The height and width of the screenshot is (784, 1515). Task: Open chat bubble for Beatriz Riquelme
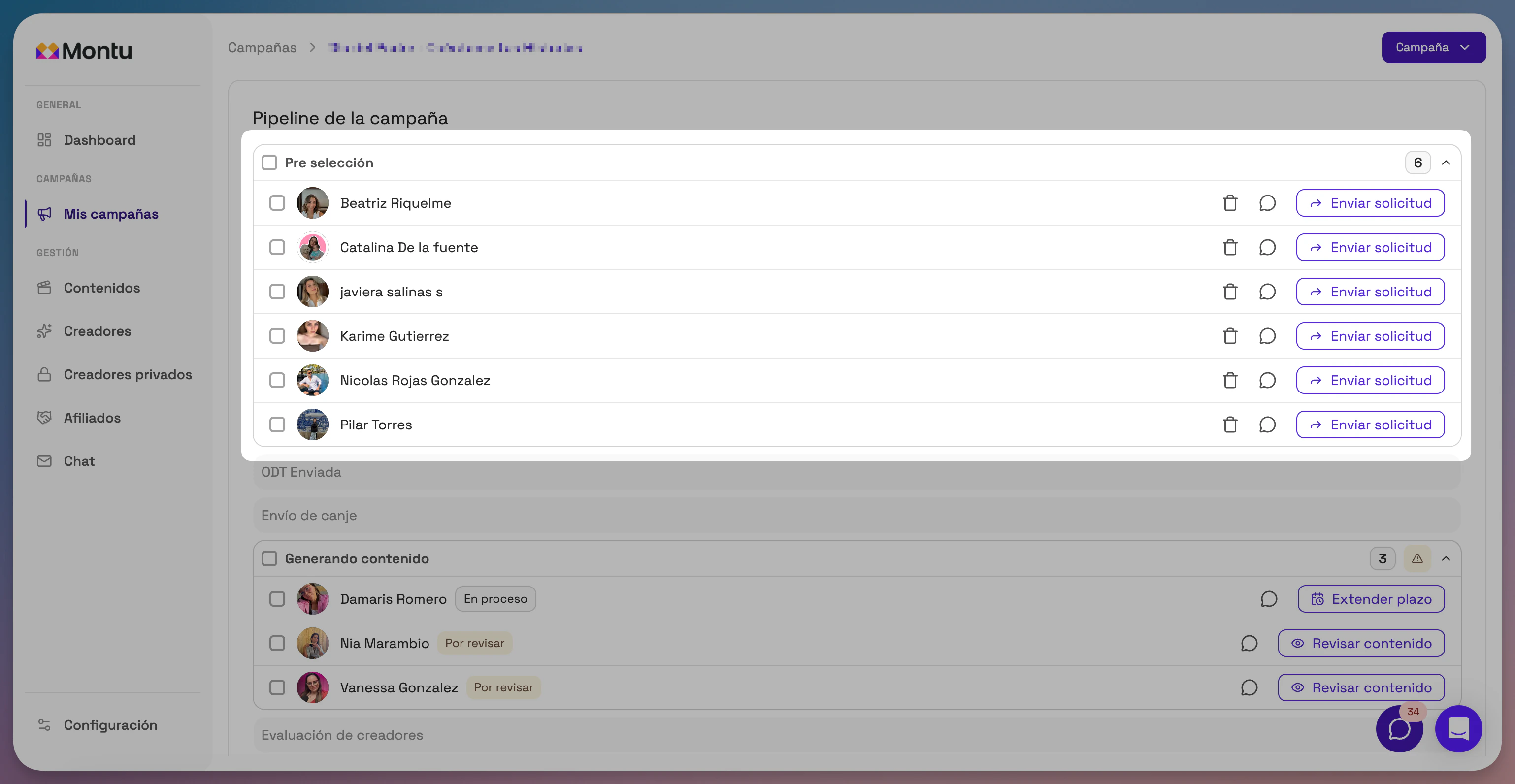[1267, 203]
